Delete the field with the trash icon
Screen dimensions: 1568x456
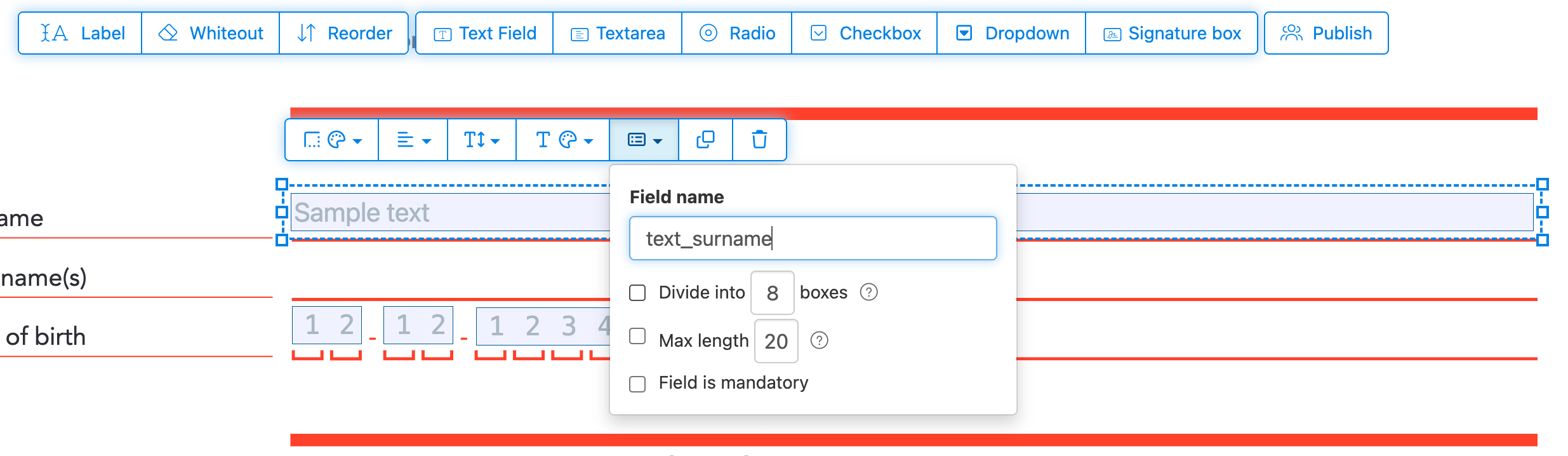click(759, 140)
